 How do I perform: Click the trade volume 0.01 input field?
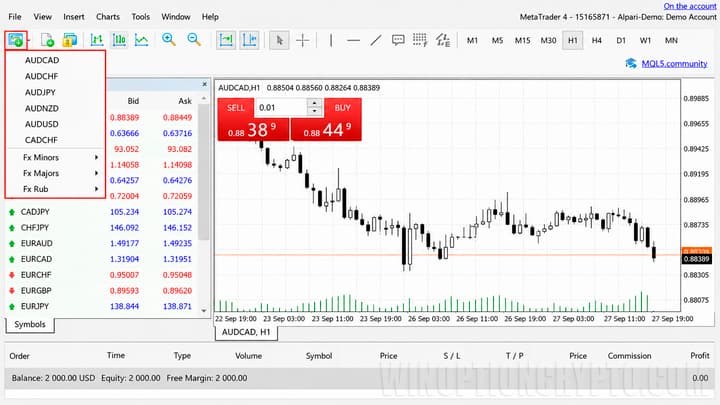[281, 107]
